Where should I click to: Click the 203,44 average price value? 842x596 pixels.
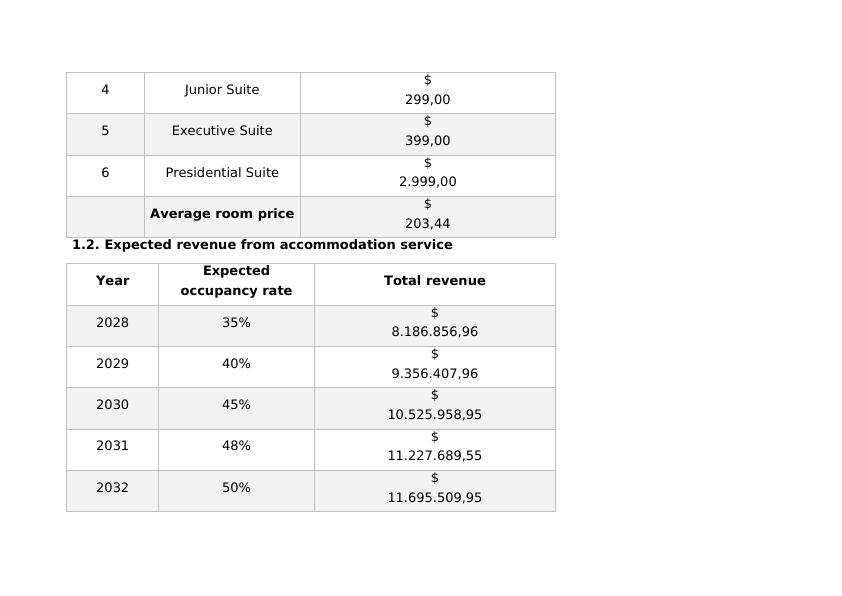[x=427, y=224]
